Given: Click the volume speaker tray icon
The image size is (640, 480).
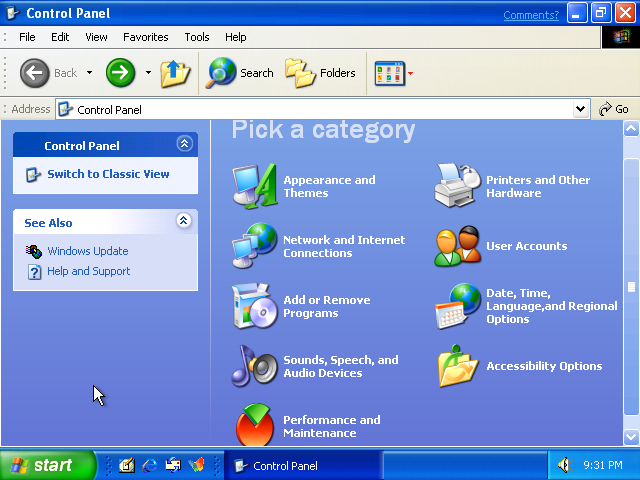Looking at the screenshot, I should click(x=565, y=465).
